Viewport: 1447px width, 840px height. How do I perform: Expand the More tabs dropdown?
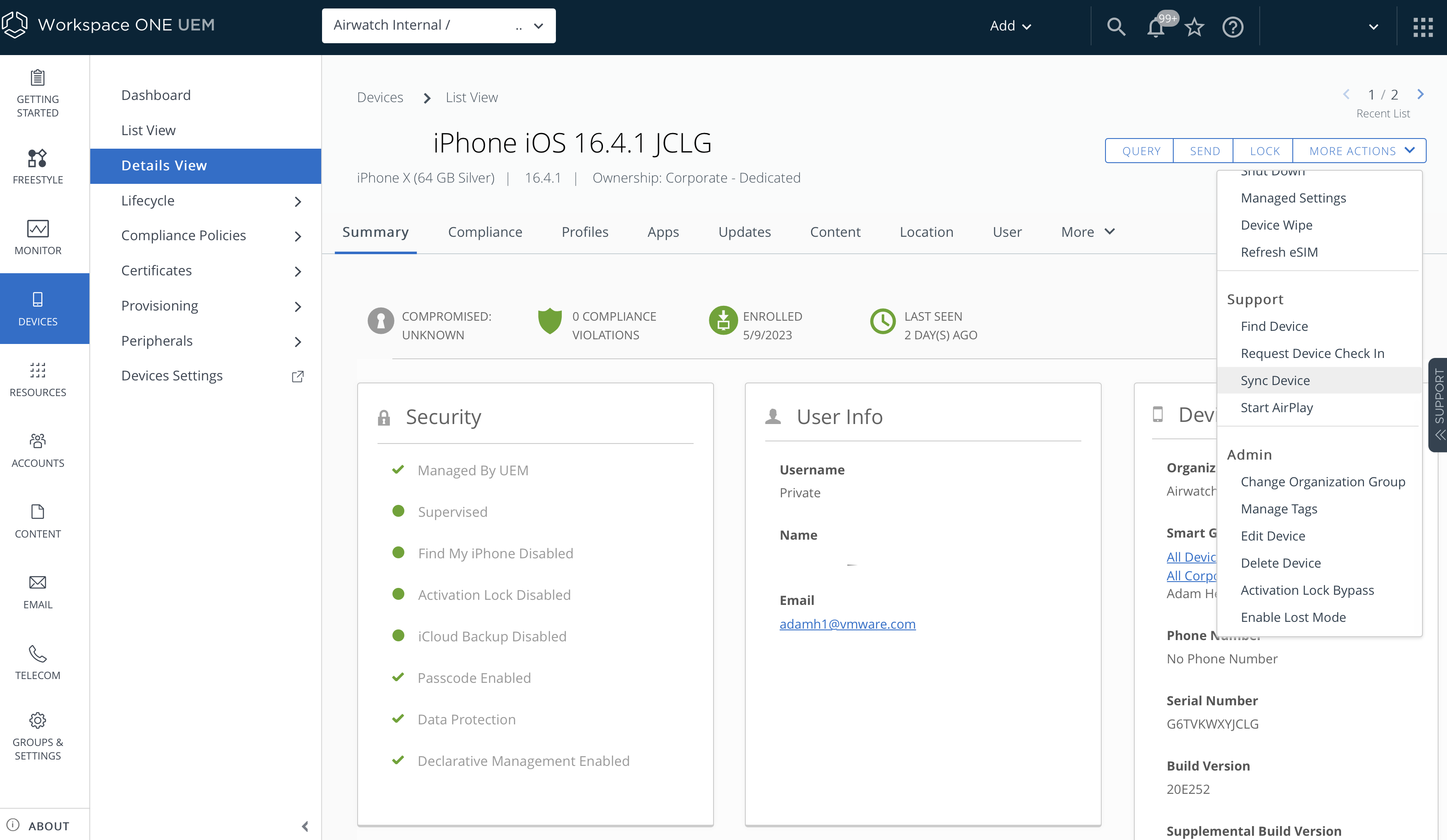click(x=1088, y=232)
